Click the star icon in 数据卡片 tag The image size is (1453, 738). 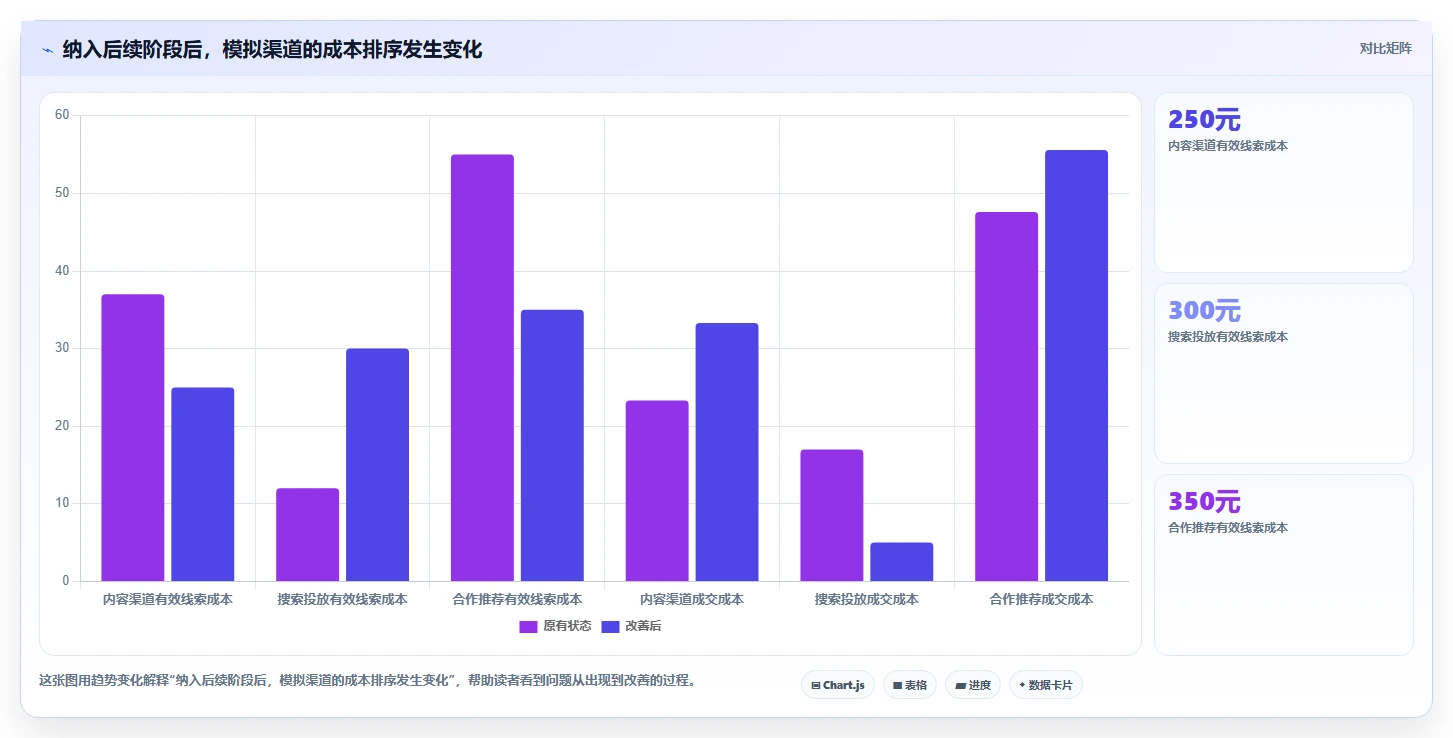[1022, 686]
